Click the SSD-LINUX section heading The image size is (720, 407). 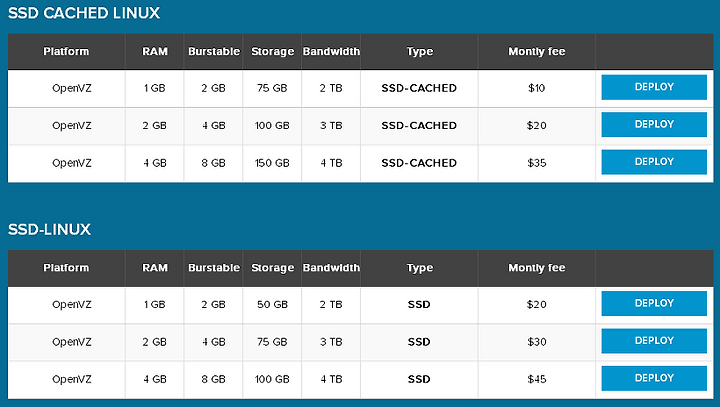pos(49,229)
